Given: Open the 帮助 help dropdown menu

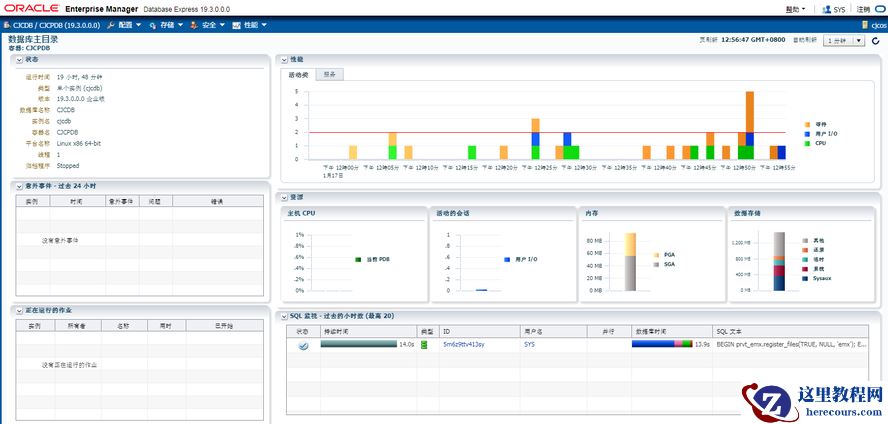Looking at the screenshot, I should click(796, 9).
